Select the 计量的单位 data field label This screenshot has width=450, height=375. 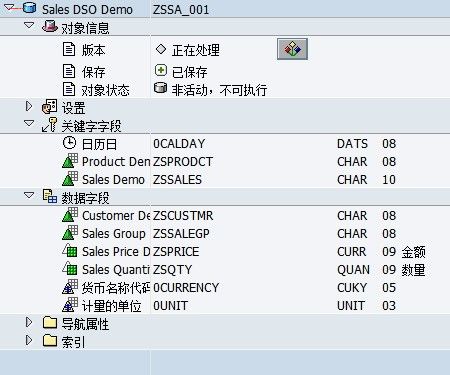pyautogui.click(x=111, y=306)
